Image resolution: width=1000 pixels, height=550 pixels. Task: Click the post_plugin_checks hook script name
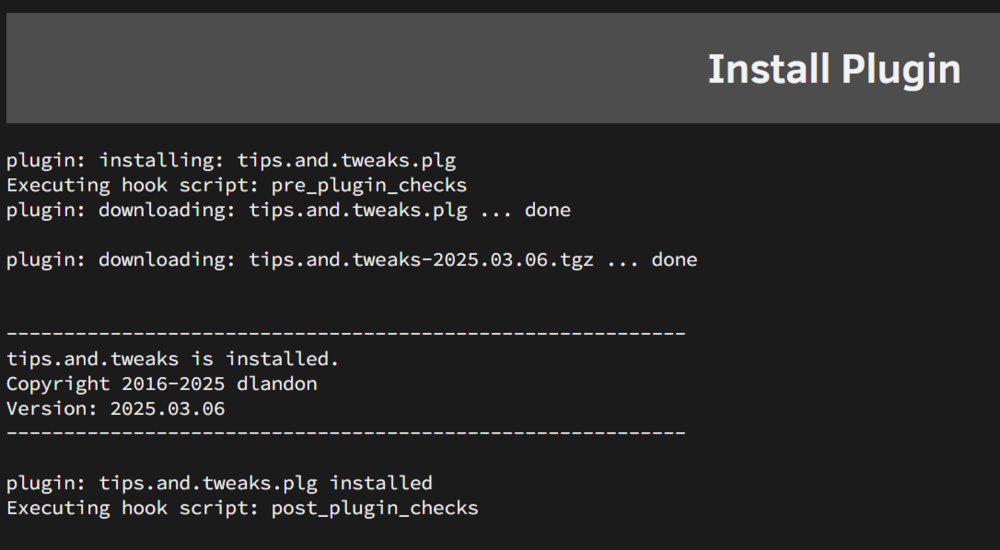[375, 508]
